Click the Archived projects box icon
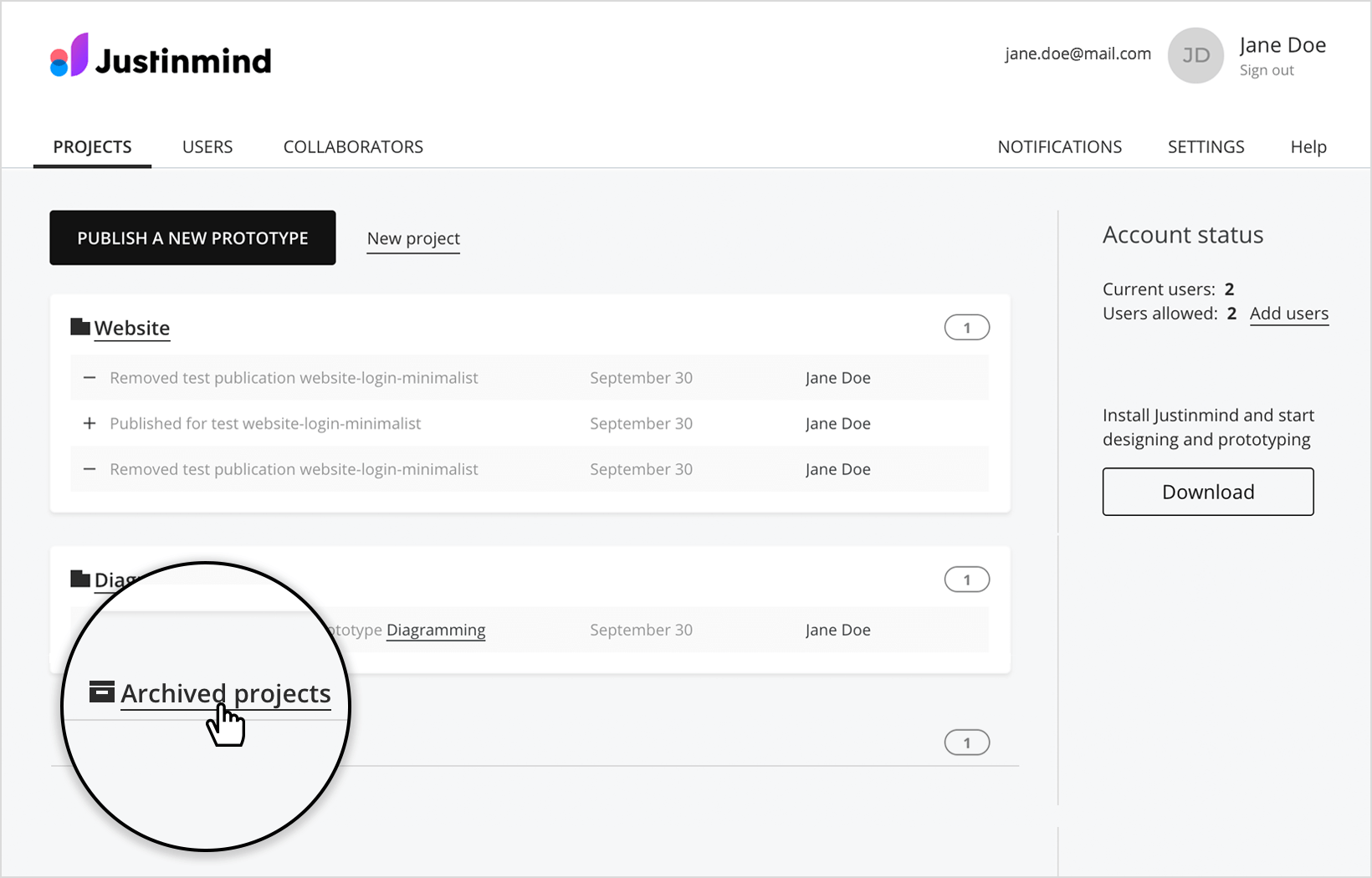1372x878 pixels. (x=102, y=692)
